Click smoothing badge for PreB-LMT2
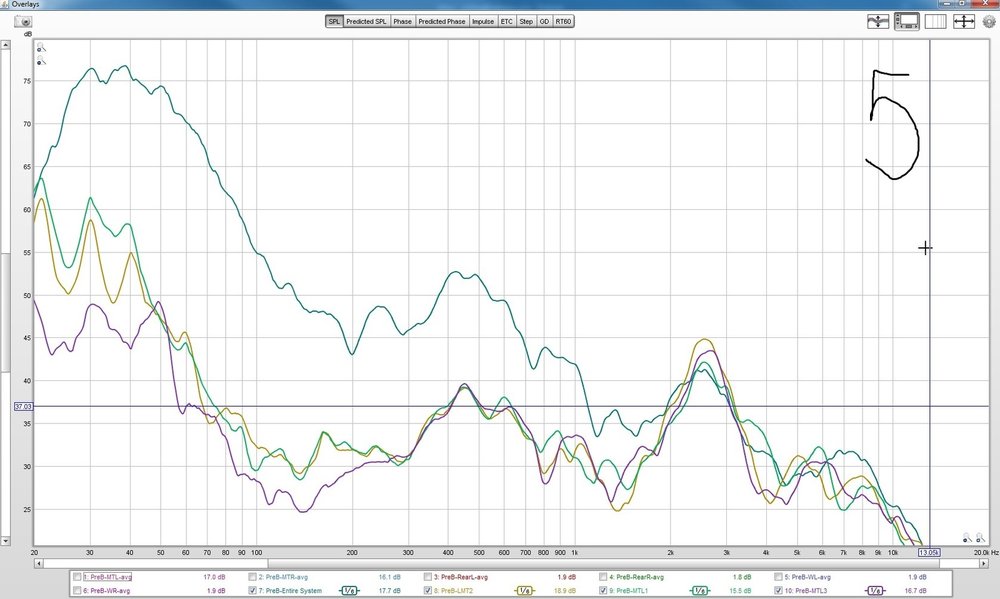 pos(524,591)
